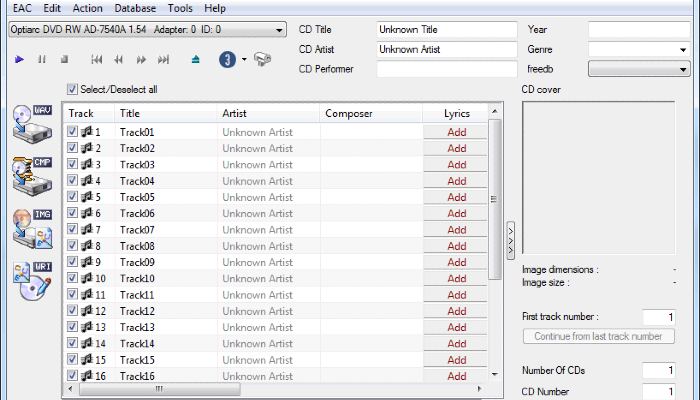Click the CD Artist input field
700x400 pixels.
coord(447,49)
